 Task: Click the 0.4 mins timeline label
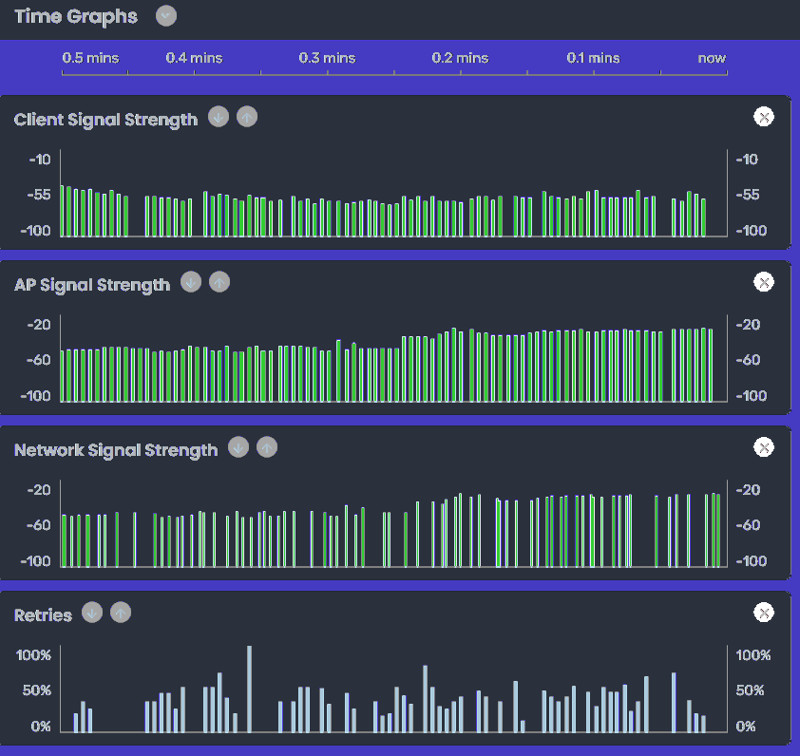[194, 58]
